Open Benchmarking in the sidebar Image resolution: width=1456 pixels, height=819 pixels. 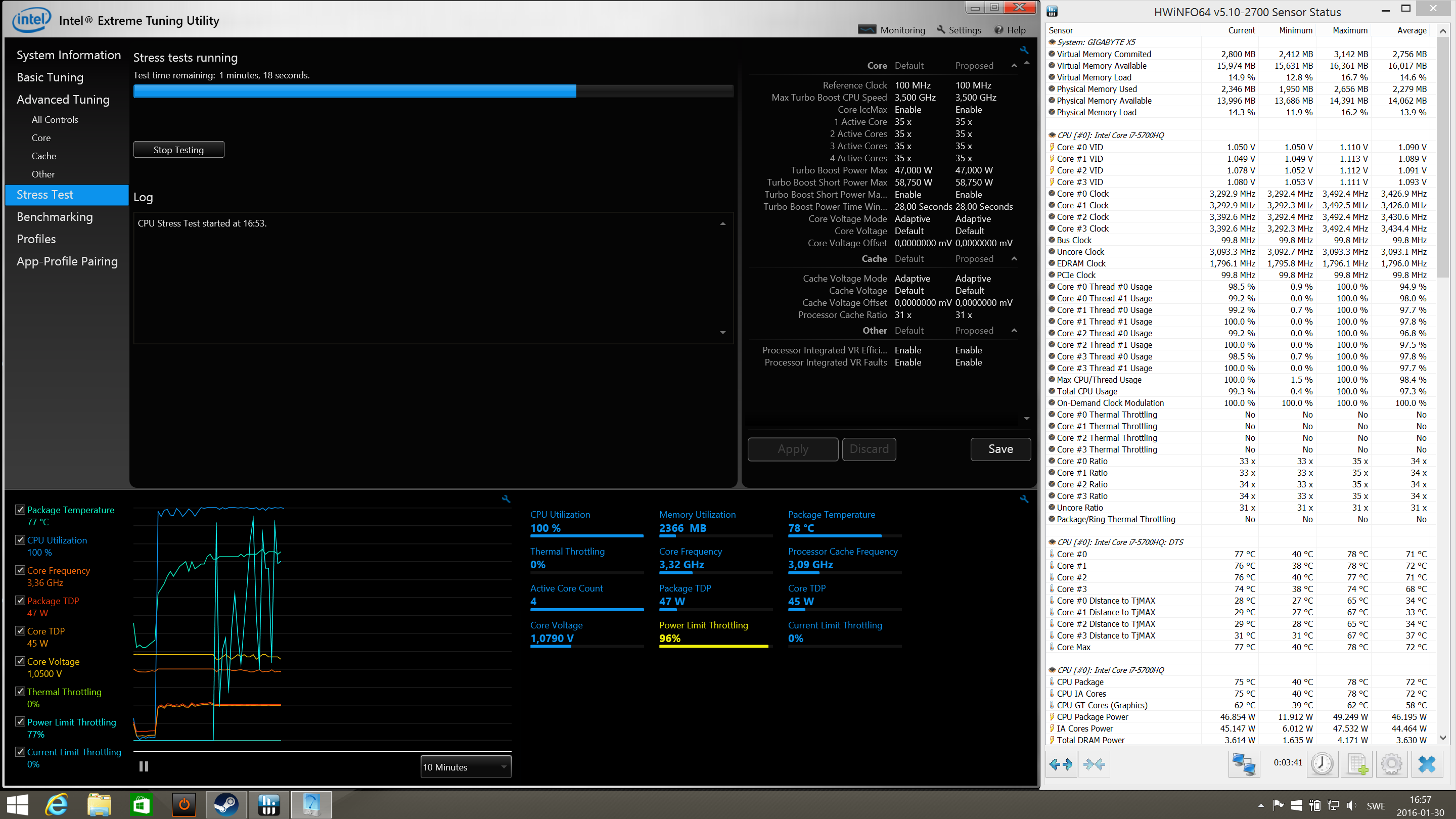point(55,216)
